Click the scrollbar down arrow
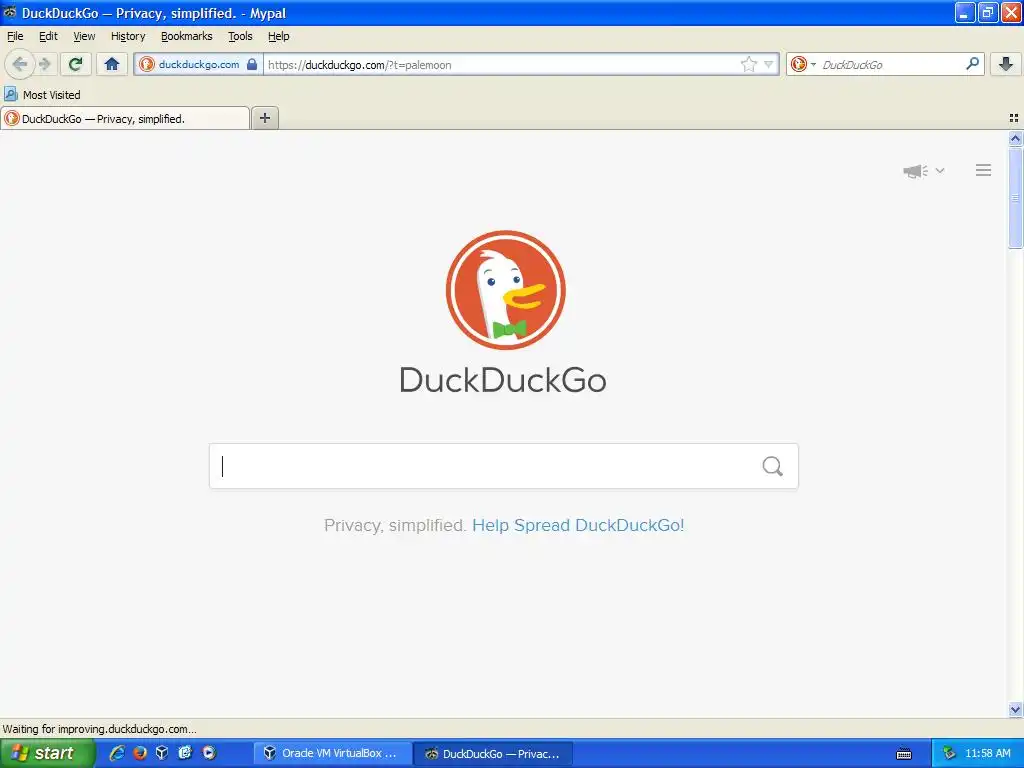The height and width of the screenshot is (768, 1024). point(1015,709)
